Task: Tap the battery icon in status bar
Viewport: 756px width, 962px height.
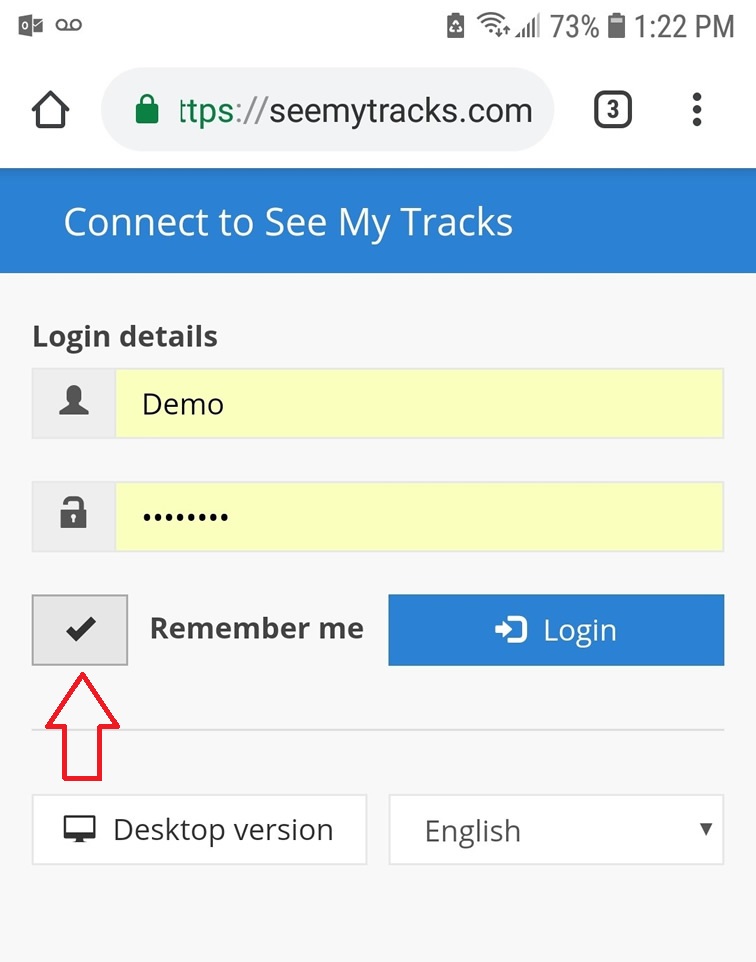Action: coord(616,26)
